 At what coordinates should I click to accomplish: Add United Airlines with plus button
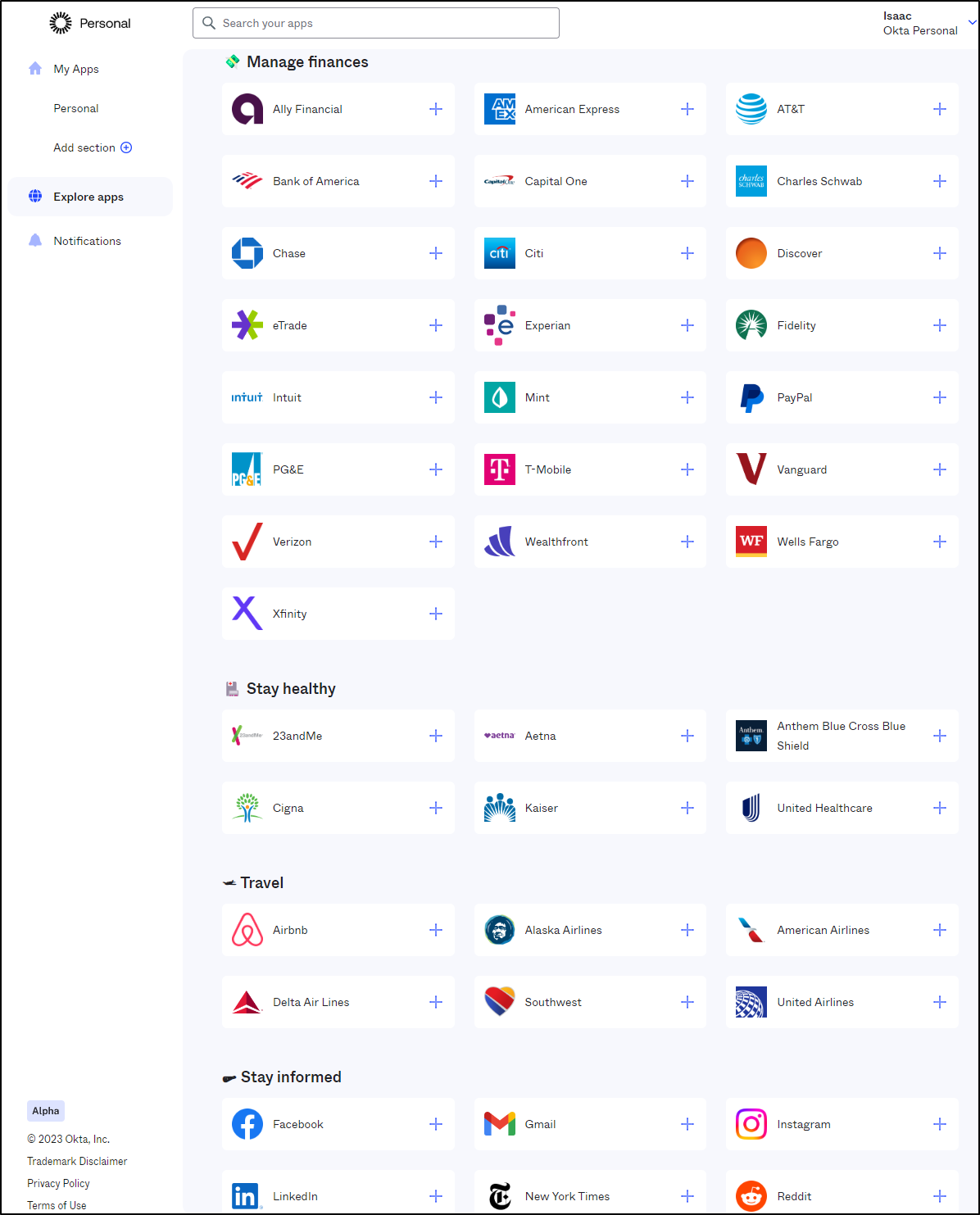tap(940, 1002)
